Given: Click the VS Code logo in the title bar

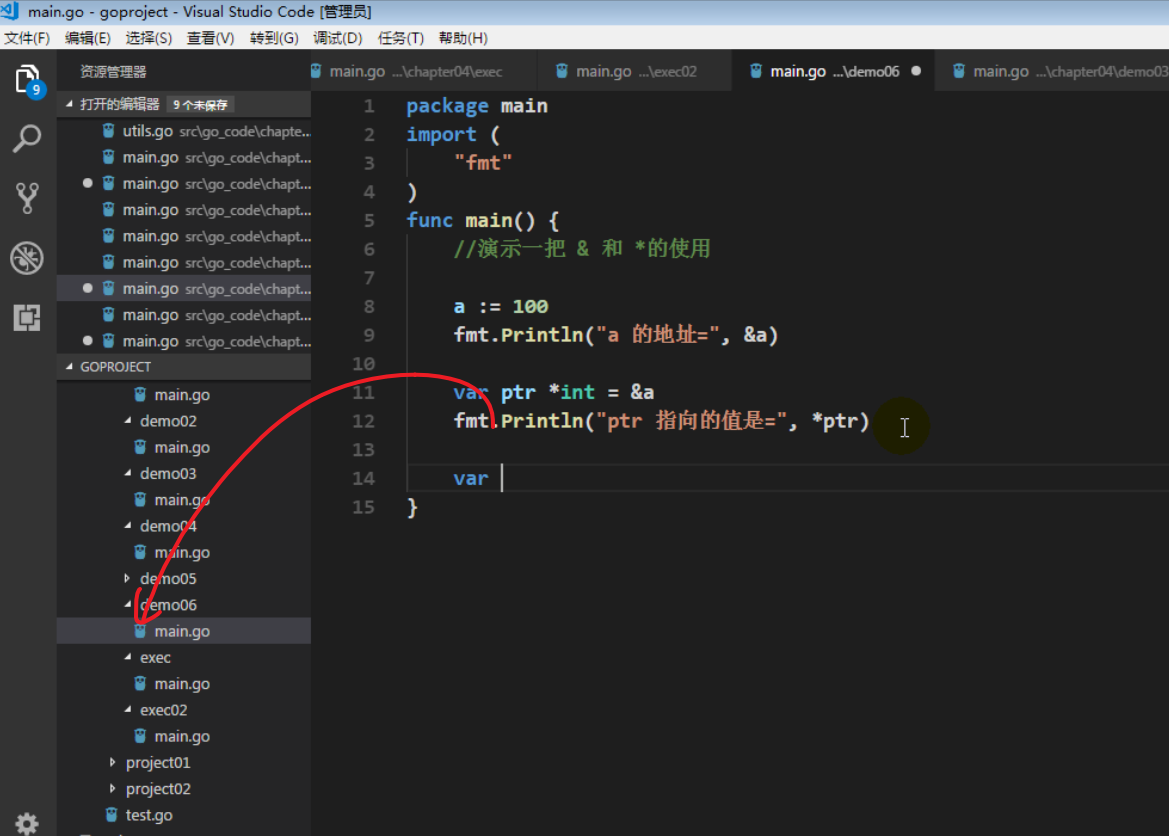Looking at the screenshot, I should [x=10, y=11].
